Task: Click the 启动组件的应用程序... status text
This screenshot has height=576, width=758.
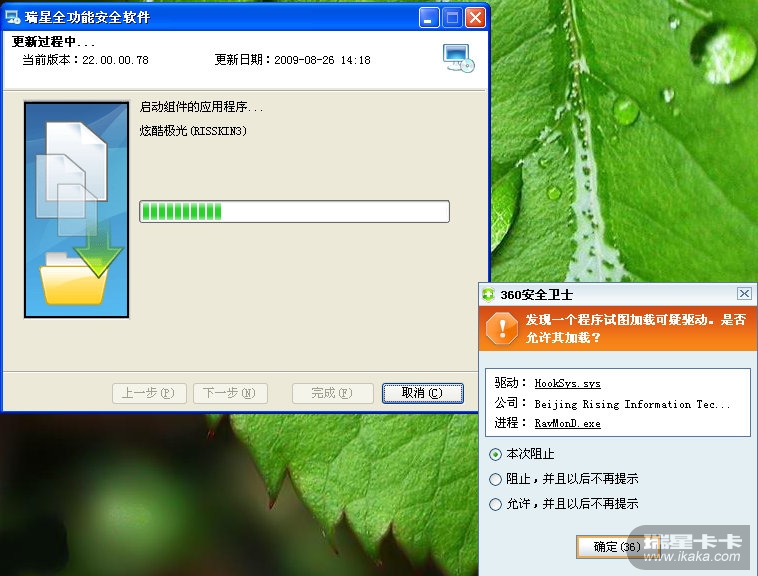Action: (x=201, y=107)
